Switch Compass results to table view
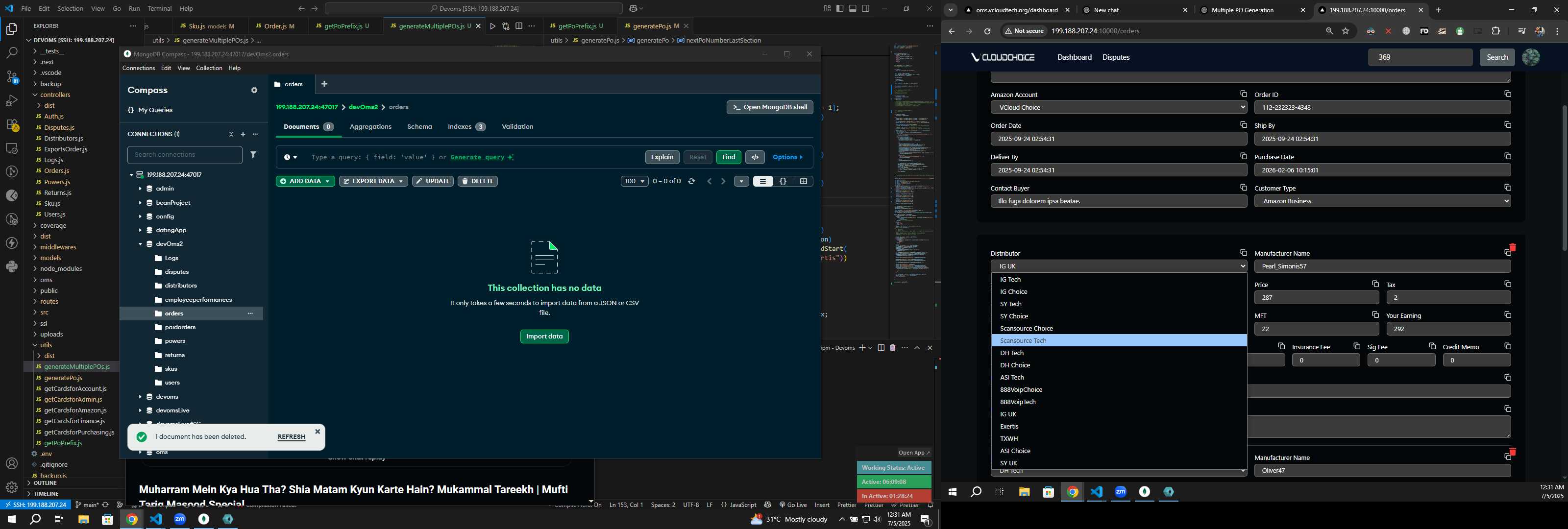 [x=804, y=181]
